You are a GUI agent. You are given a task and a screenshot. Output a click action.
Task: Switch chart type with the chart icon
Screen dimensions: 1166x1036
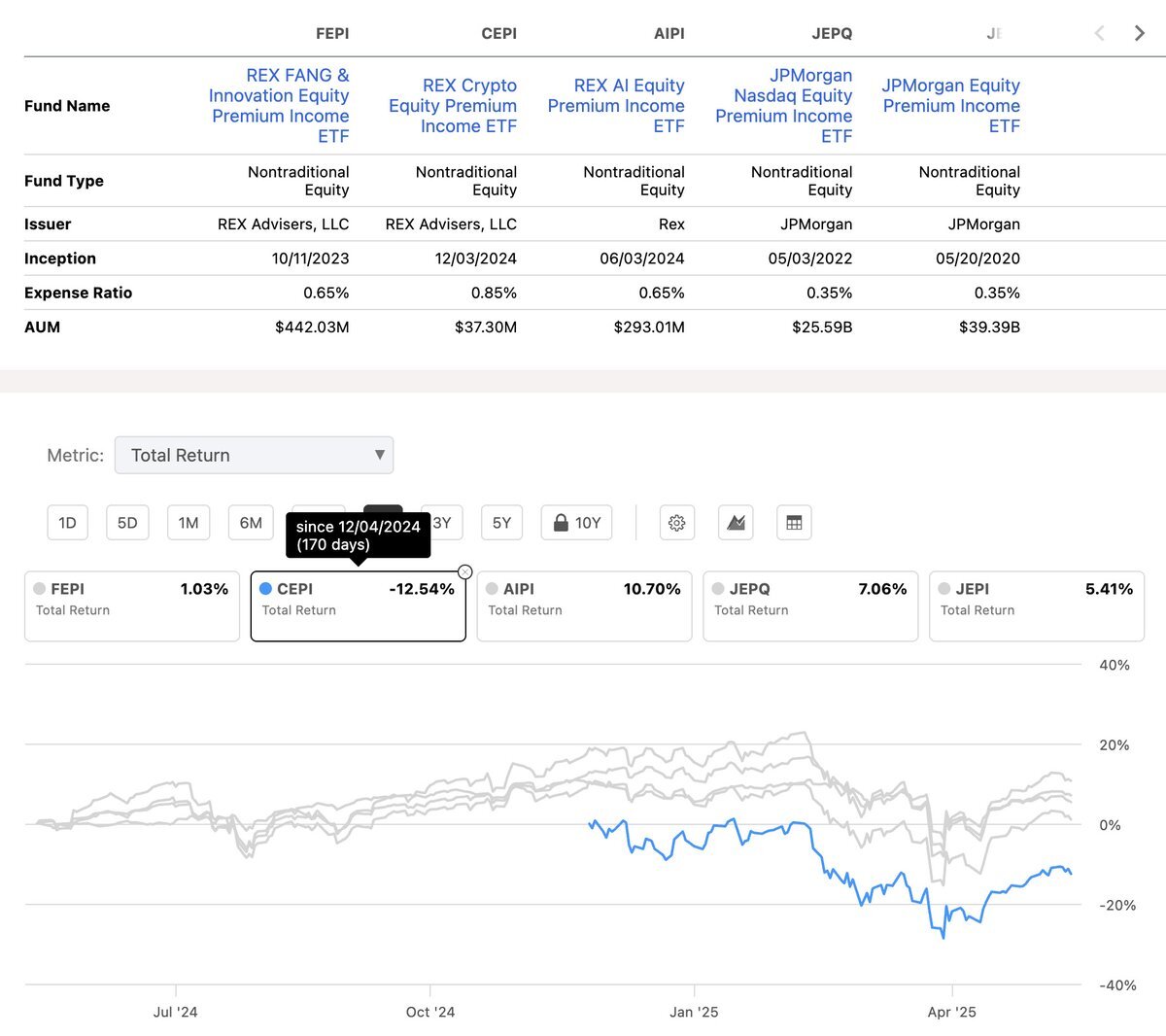[x=736, y=523]
